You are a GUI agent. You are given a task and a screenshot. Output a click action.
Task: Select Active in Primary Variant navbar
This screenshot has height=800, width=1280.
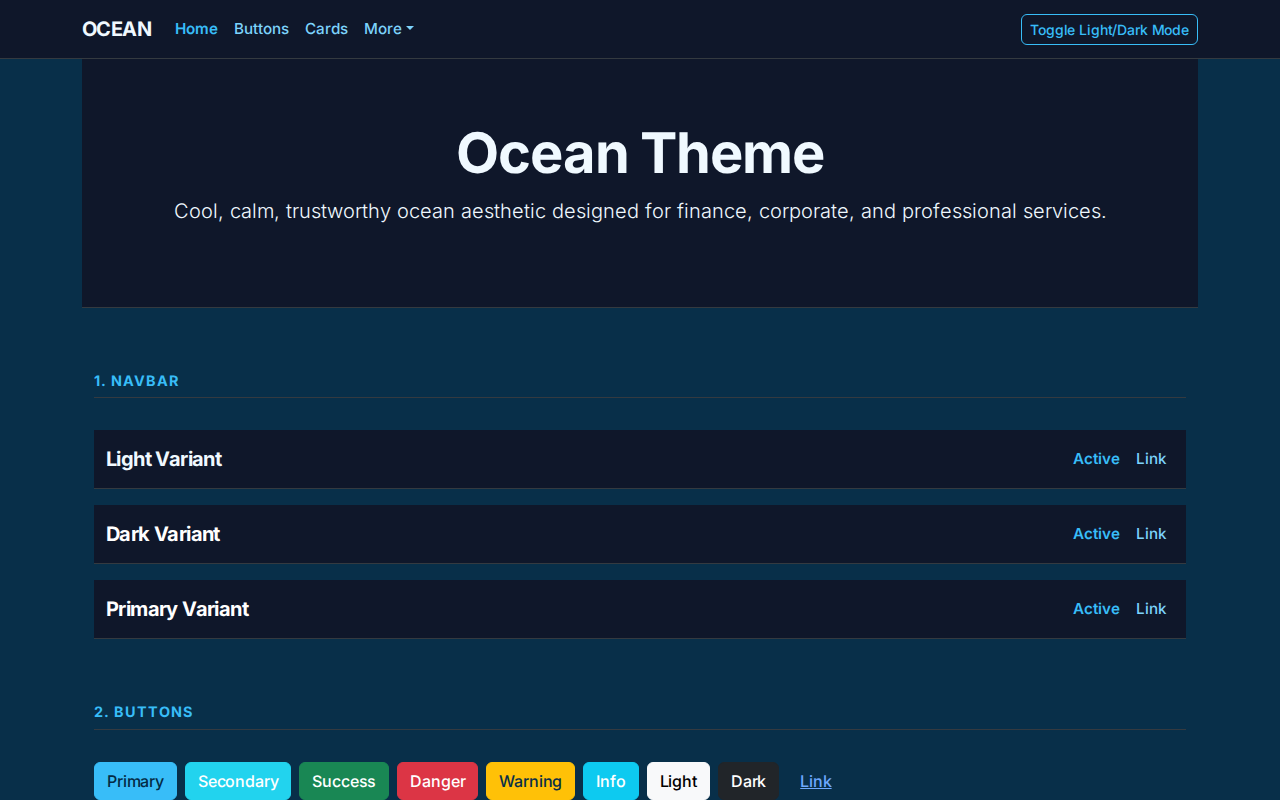pyautogui.click(x=1096, y=609)
